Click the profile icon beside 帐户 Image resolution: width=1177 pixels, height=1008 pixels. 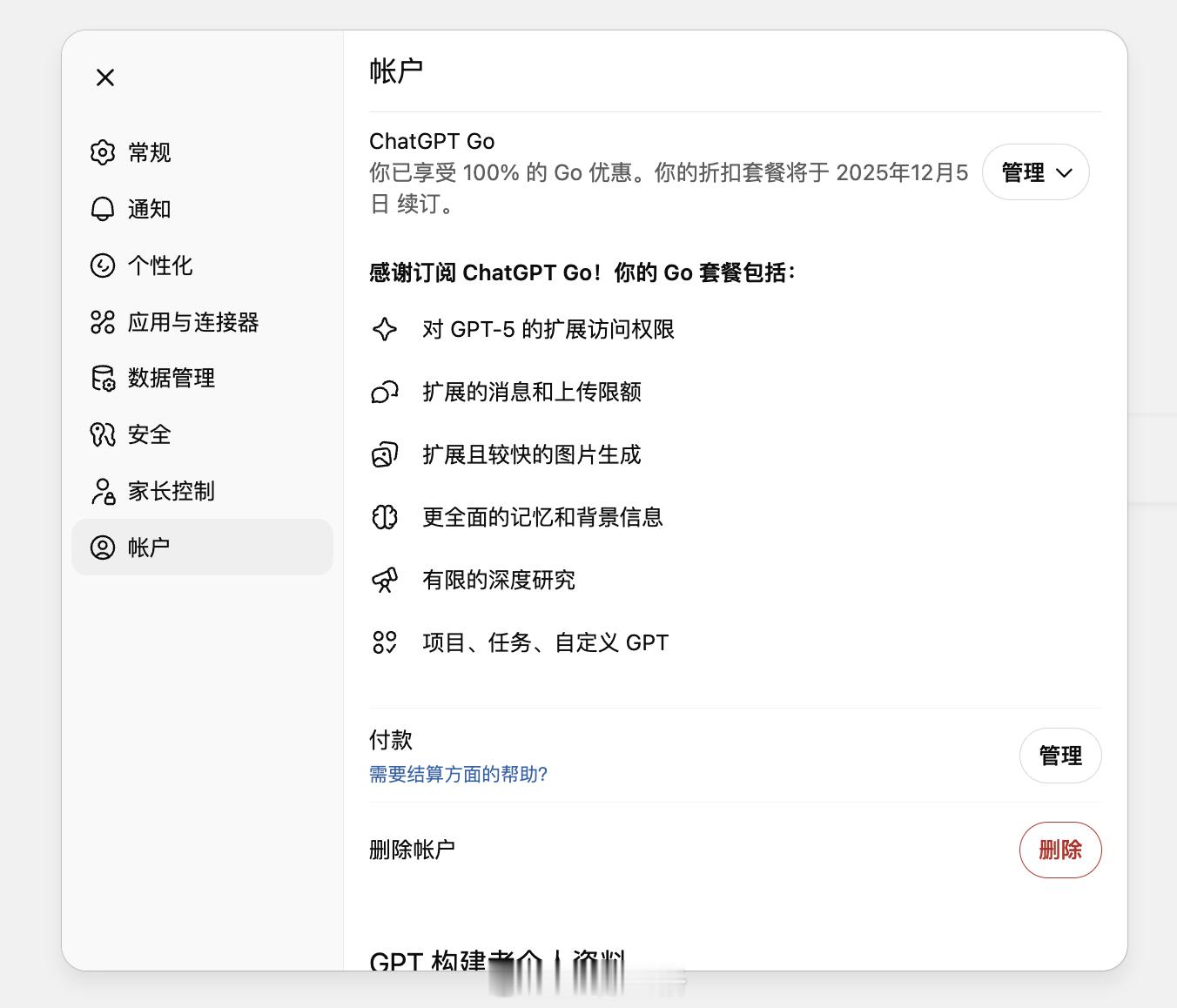point(103,548)
